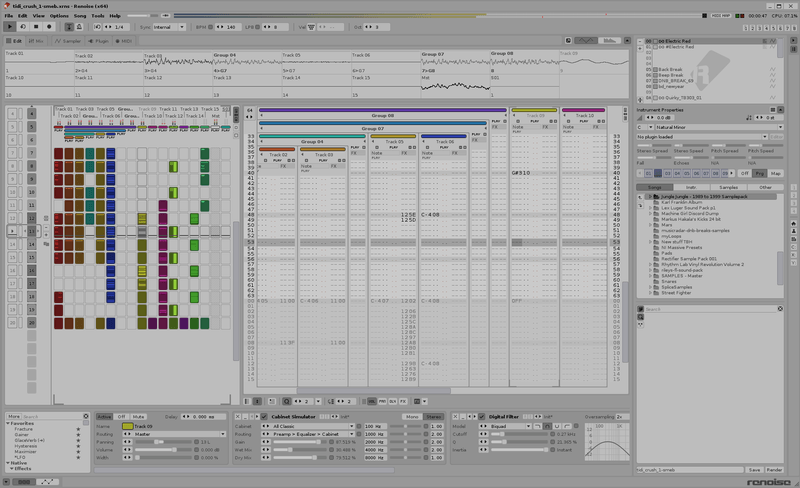The width and height of the screenshot is (800, 488).
Task: Click the spectrum view icon above tracks
Action: [609, 40]
